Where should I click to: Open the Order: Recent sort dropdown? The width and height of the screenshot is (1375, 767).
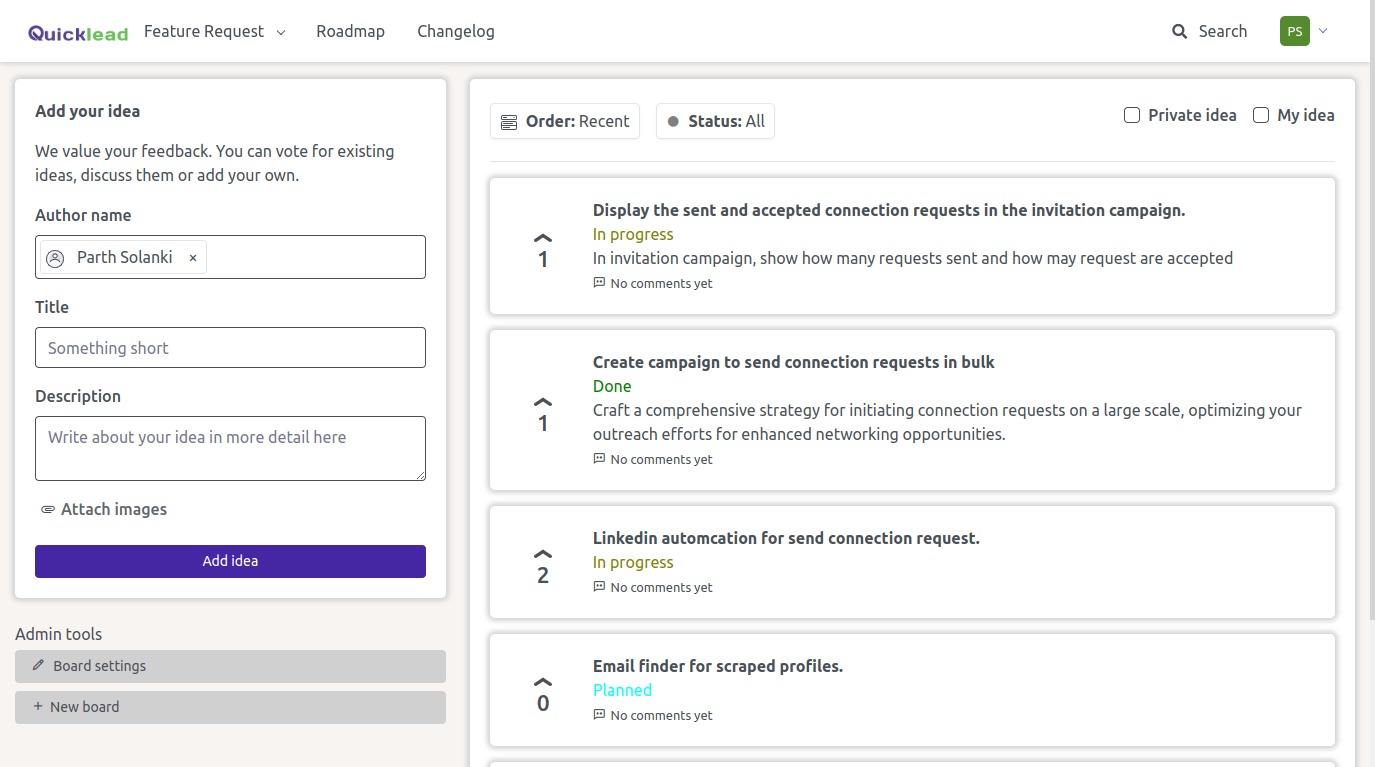(565, 121)
